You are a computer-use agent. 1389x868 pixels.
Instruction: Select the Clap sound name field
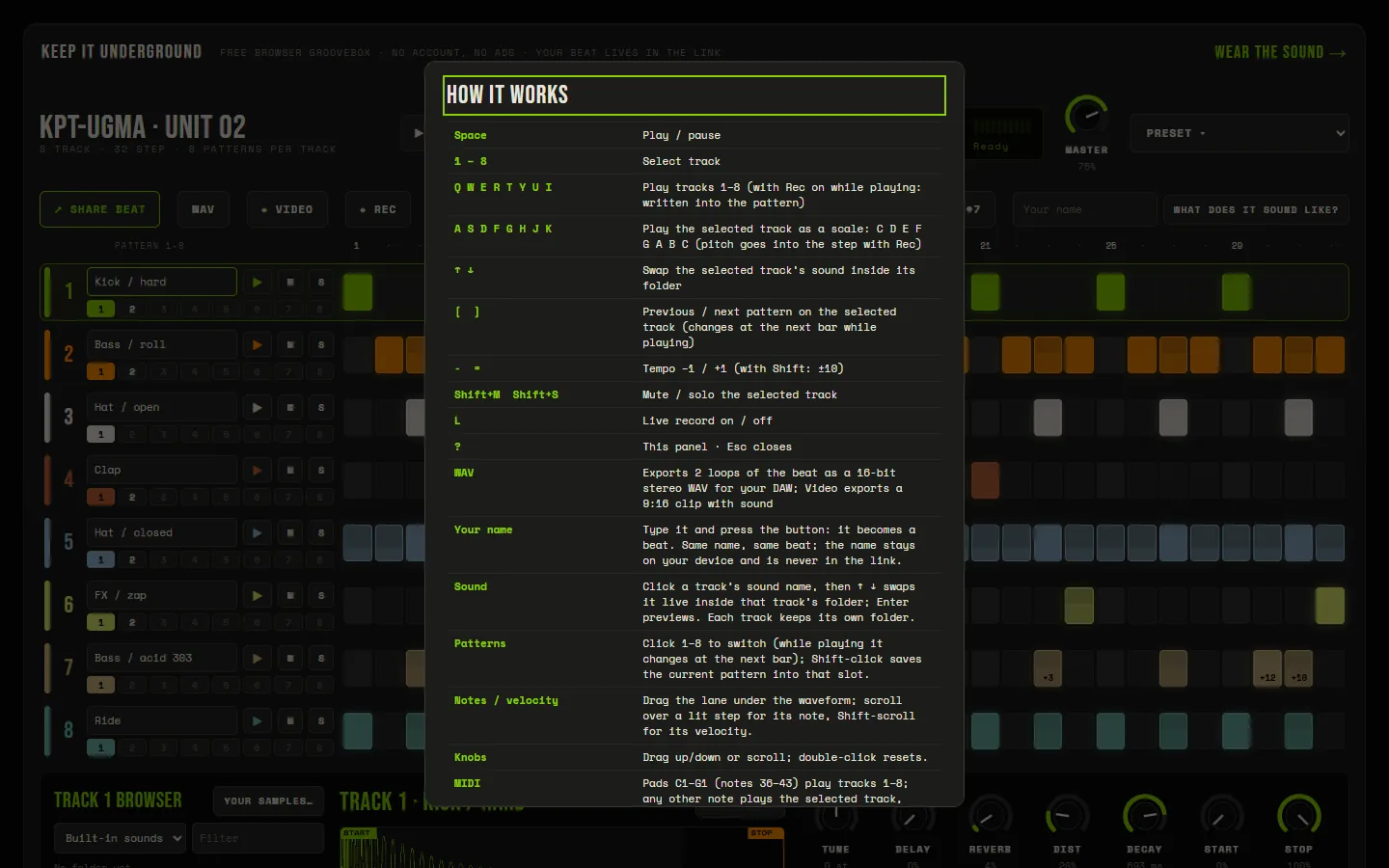coord(161,470)
